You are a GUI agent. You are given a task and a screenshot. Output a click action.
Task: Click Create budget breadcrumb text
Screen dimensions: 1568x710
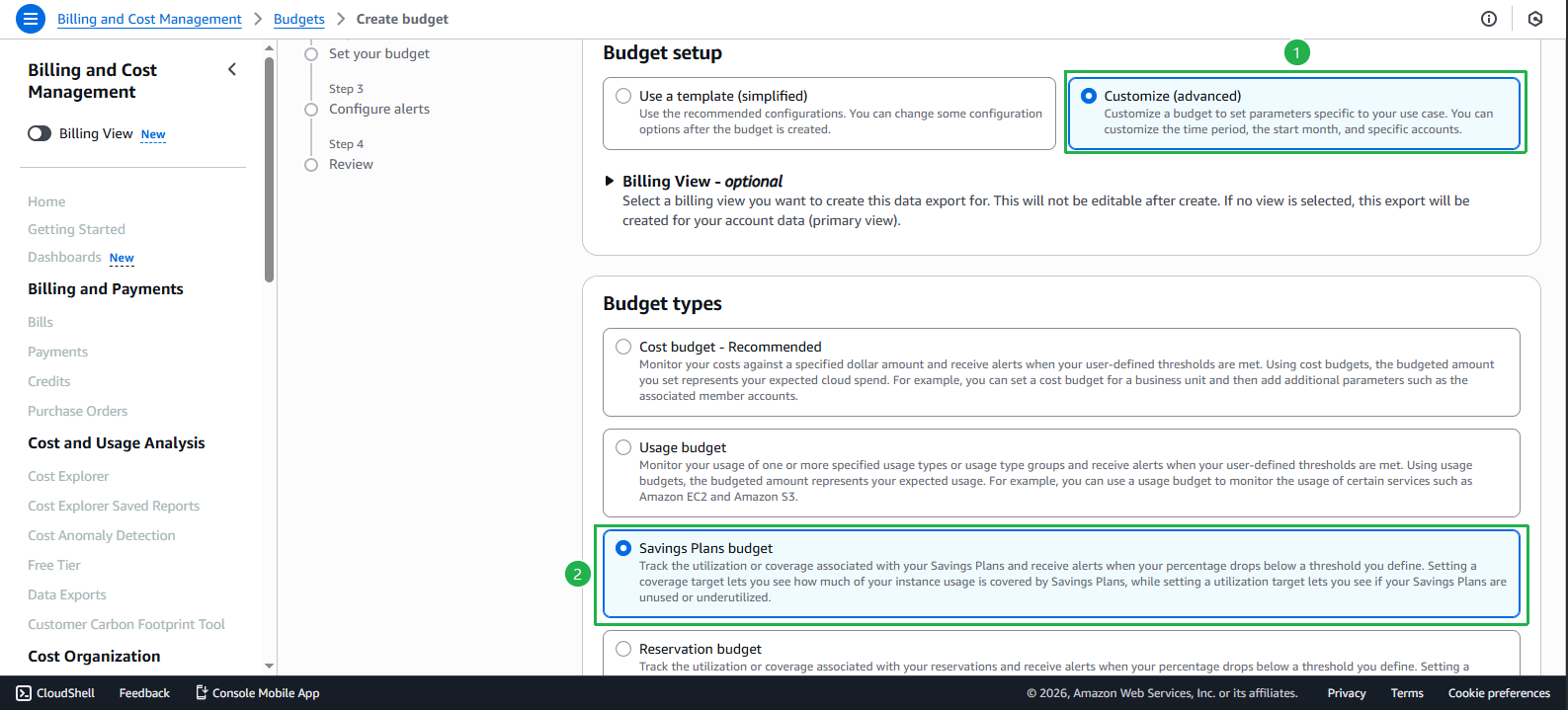402,19
